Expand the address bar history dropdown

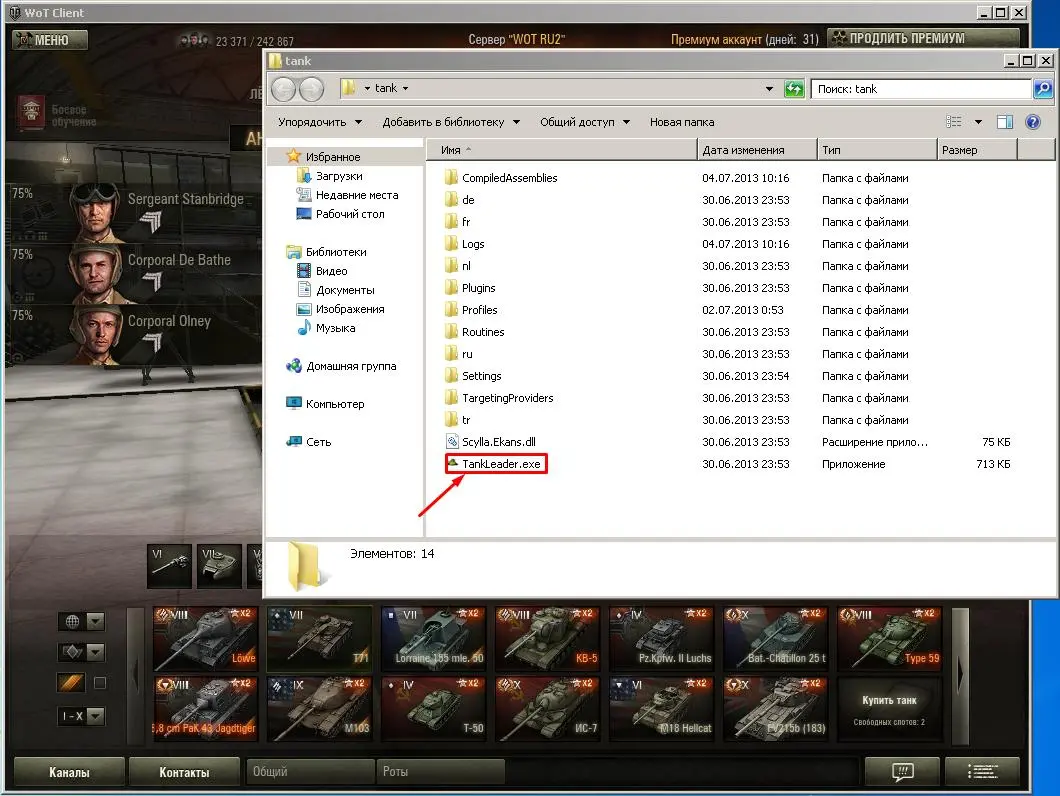[x=769, y=89]
